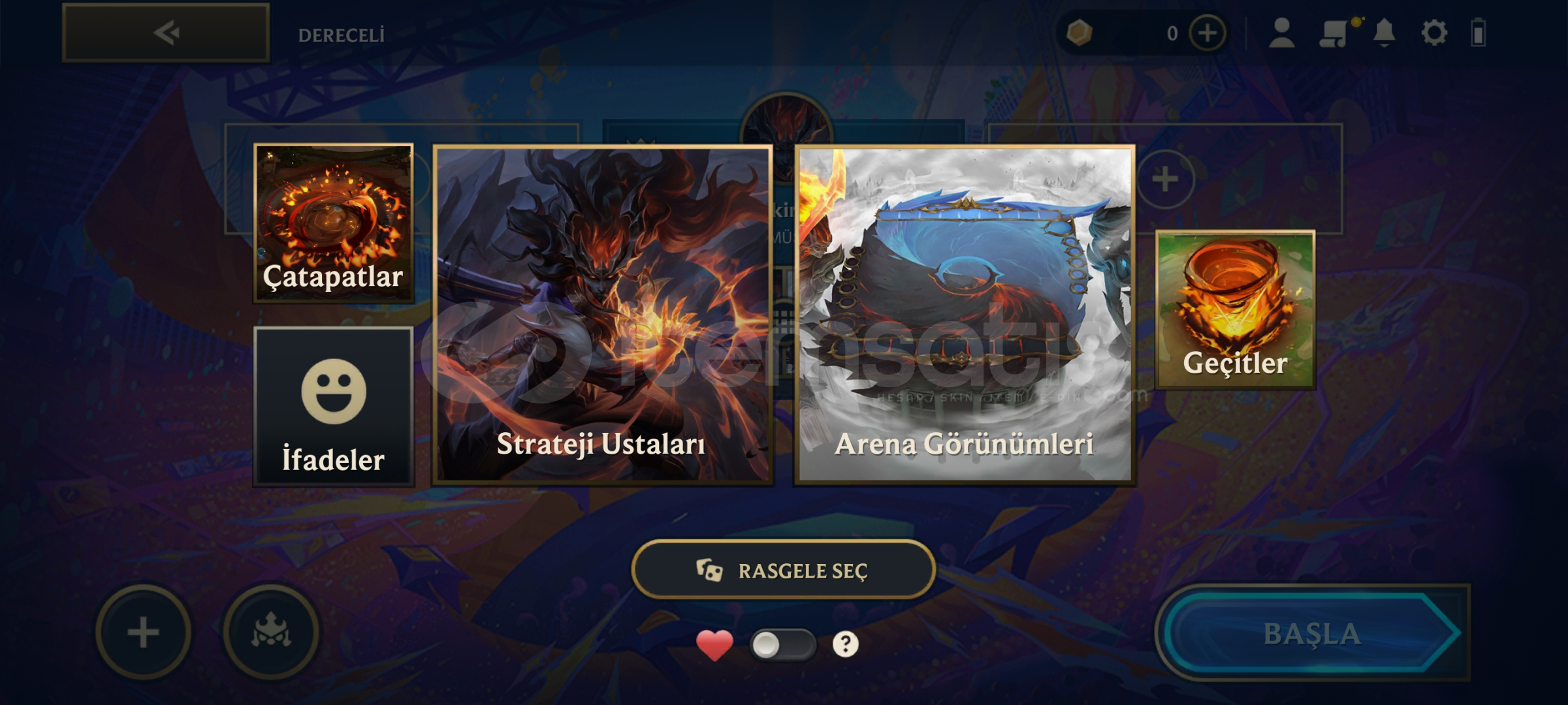Open the Geçitler portal category
The image size is (1568, 705).
point(1235,309)
